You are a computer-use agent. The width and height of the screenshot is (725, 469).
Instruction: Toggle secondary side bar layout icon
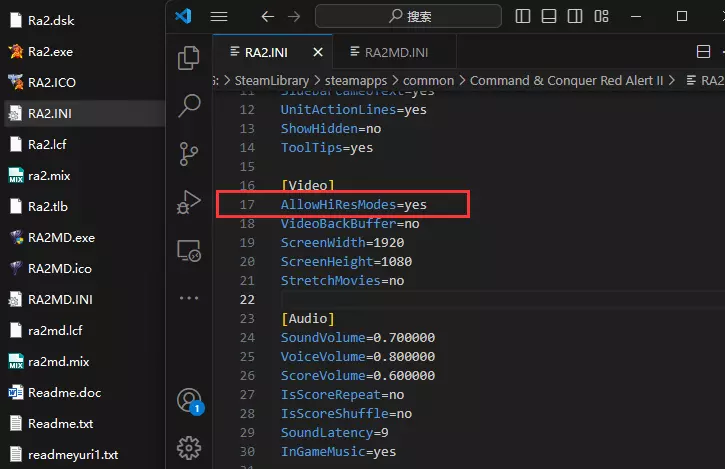575,16
